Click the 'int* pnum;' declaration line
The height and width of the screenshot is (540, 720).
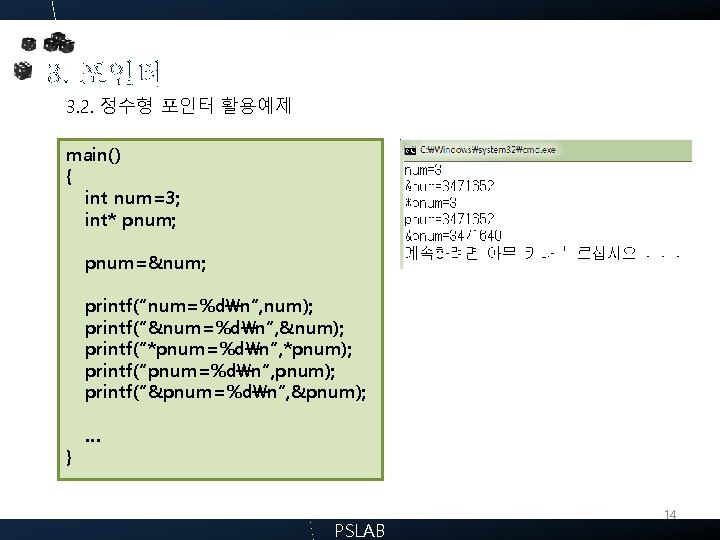[130, 220]
